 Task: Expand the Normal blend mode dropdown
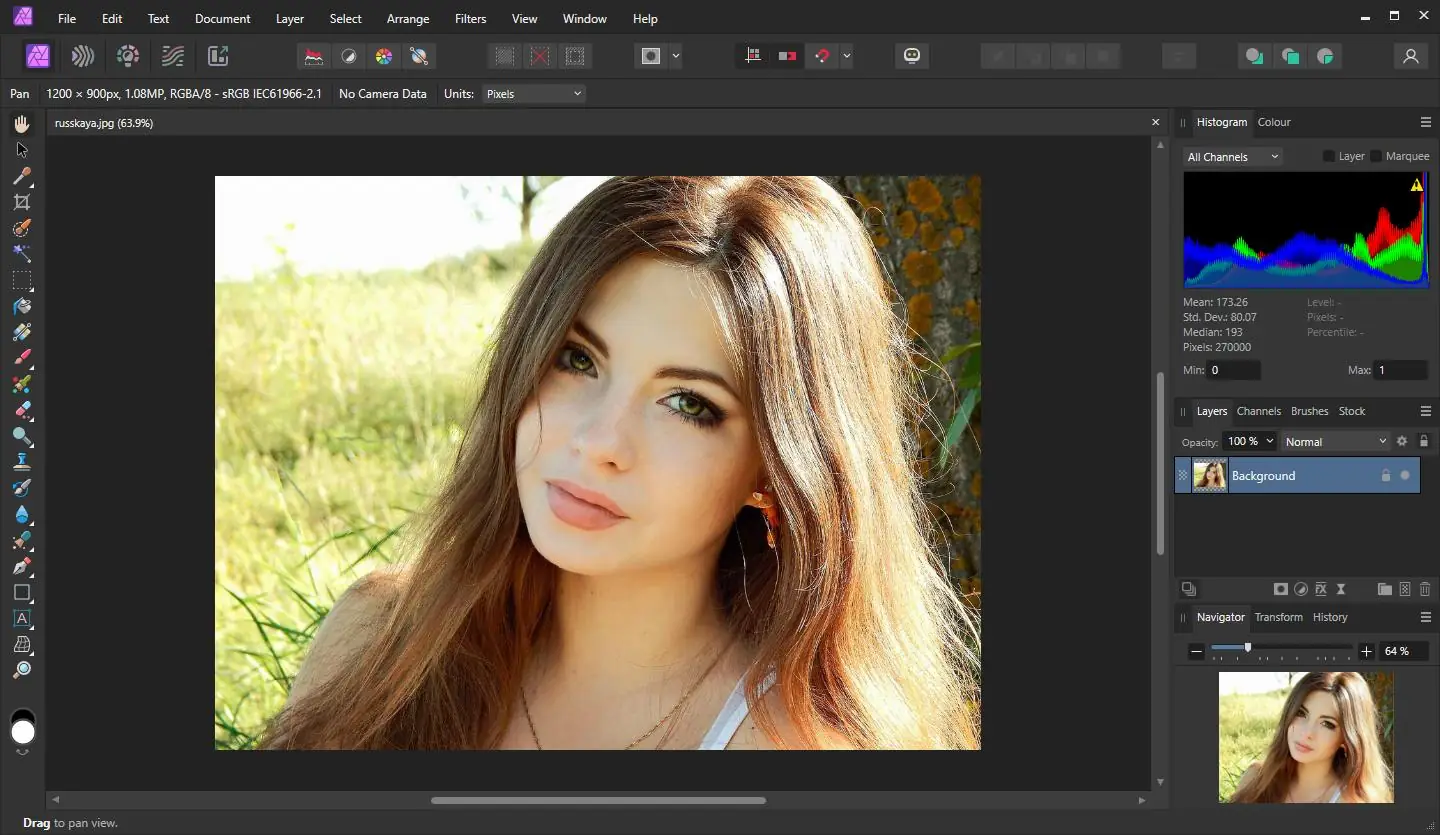point(1336,441)
